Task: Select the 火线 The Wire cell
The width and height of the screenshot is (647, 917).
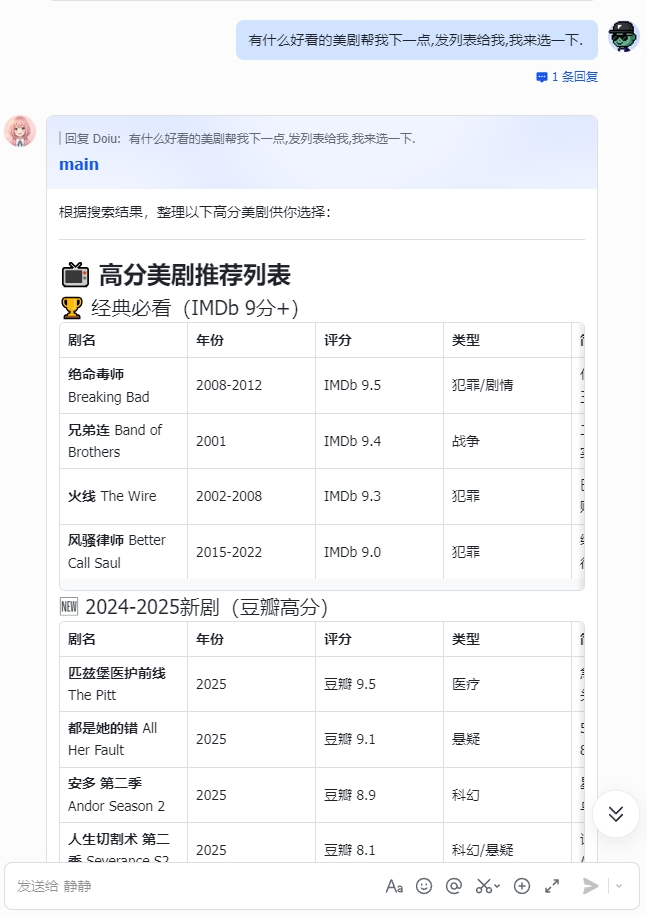Action: [123, 497]
